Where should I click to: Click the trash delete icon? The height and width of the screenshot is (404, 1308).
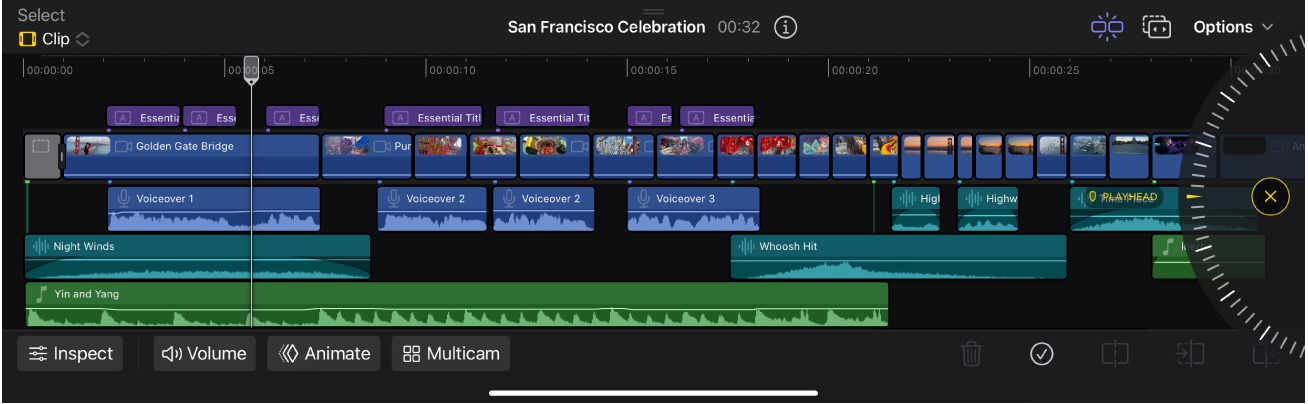971,353
